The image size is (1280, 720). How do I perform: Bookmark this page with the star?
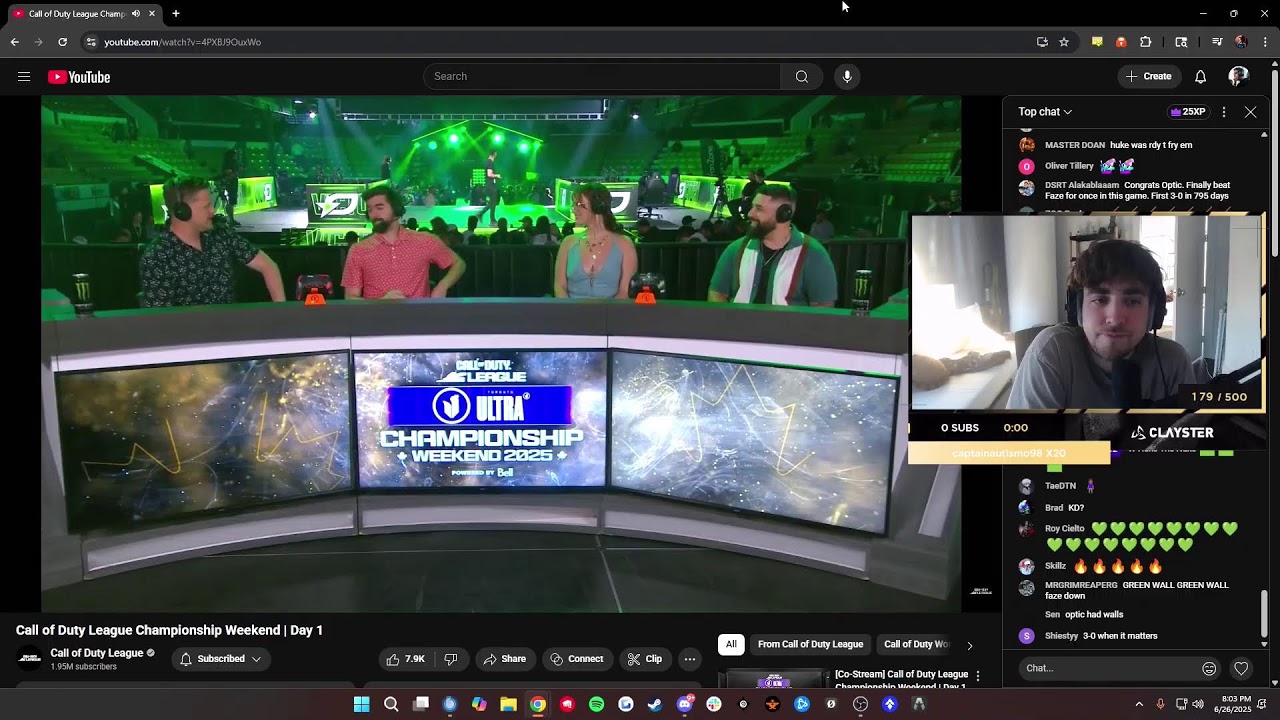(x=1064, y=42)
